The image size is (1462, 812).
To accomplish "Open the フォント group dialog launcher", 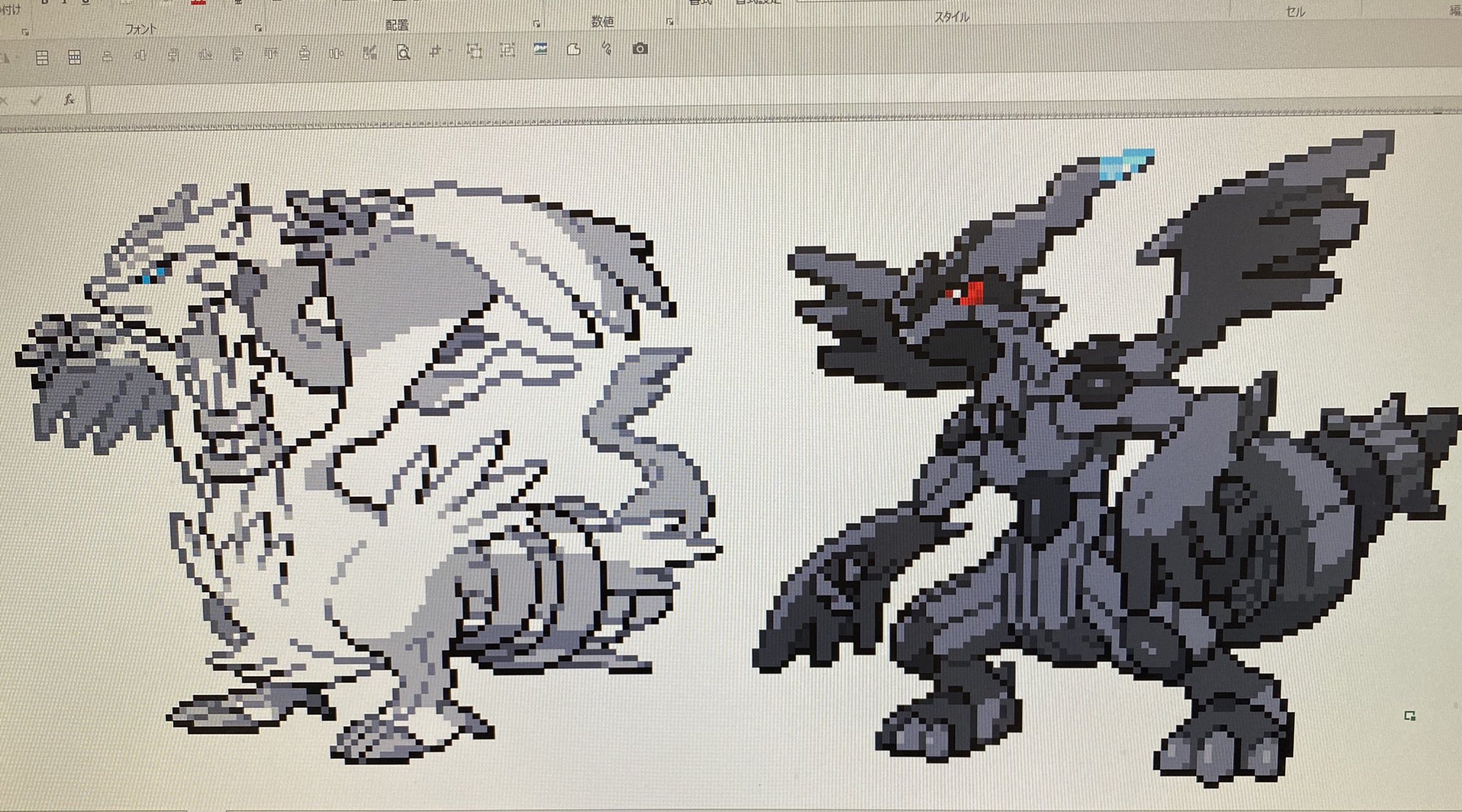I will pyautogui.click(x=258, y=28).
